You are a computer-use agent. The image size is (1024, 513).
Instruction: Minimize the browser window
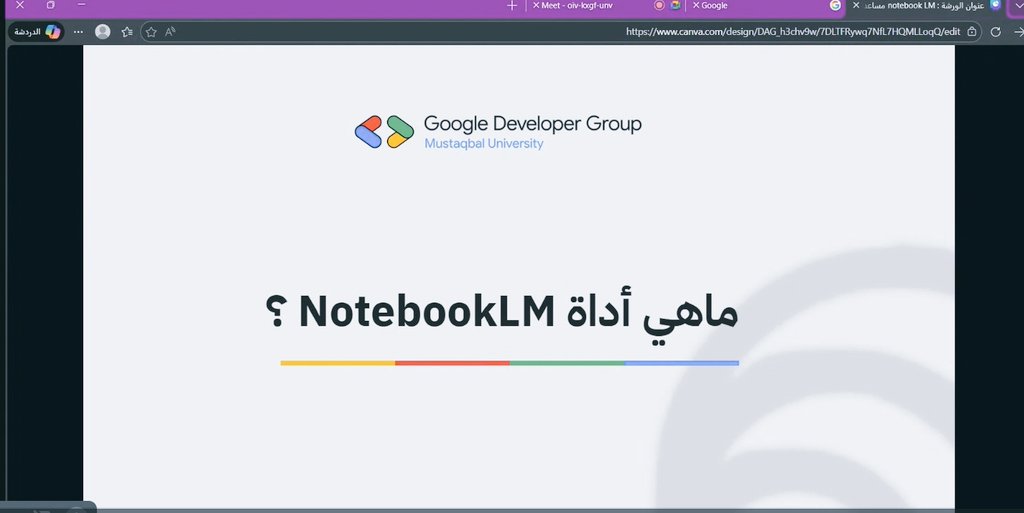pyautogui.click(x=81, y=5)
